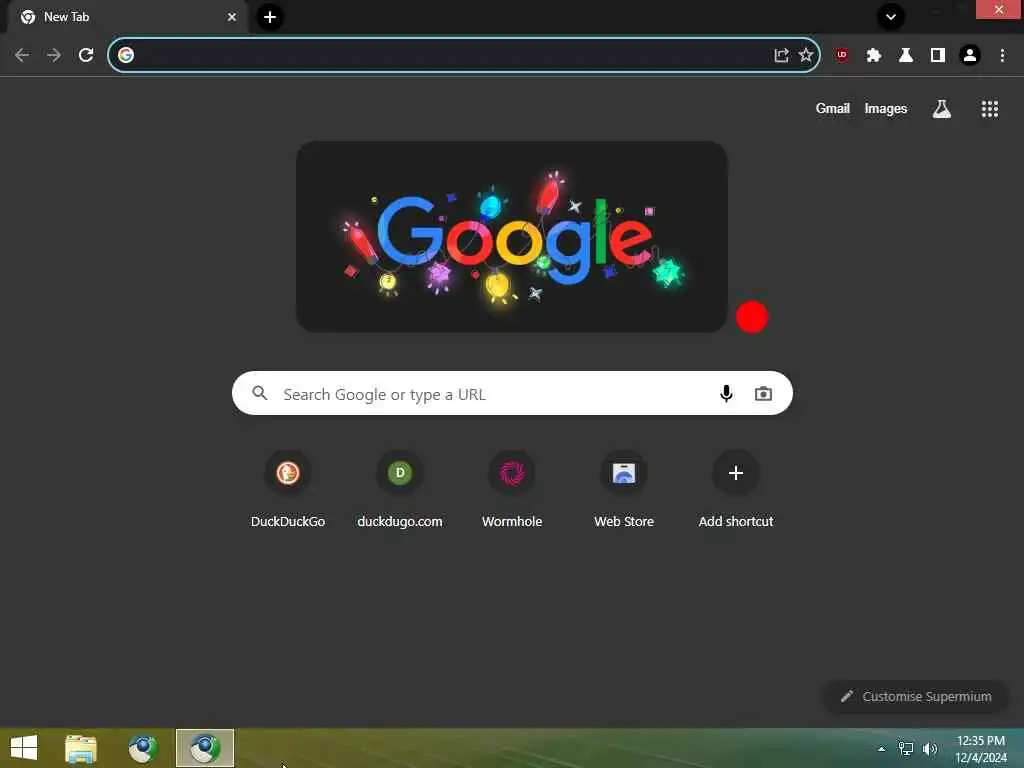The height and width of the screenshot is (768, 1024).
Task: Select active Supermium window in taskbar
Action: 205,748
